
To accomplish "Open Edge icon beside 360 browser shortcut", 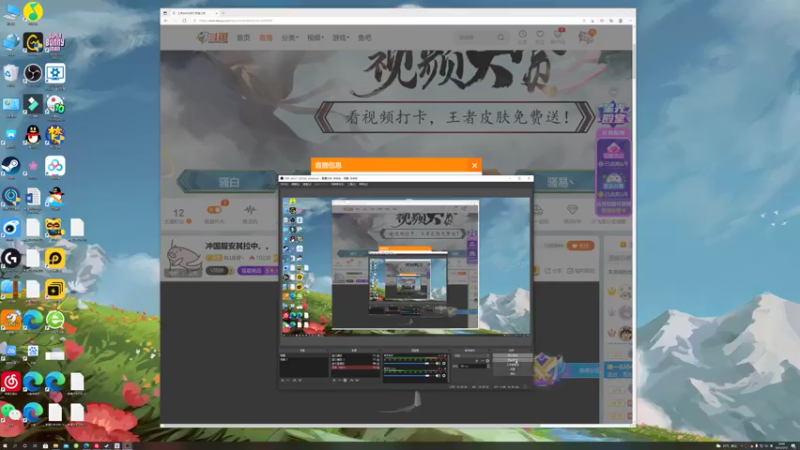I will (x=33, y=320).
